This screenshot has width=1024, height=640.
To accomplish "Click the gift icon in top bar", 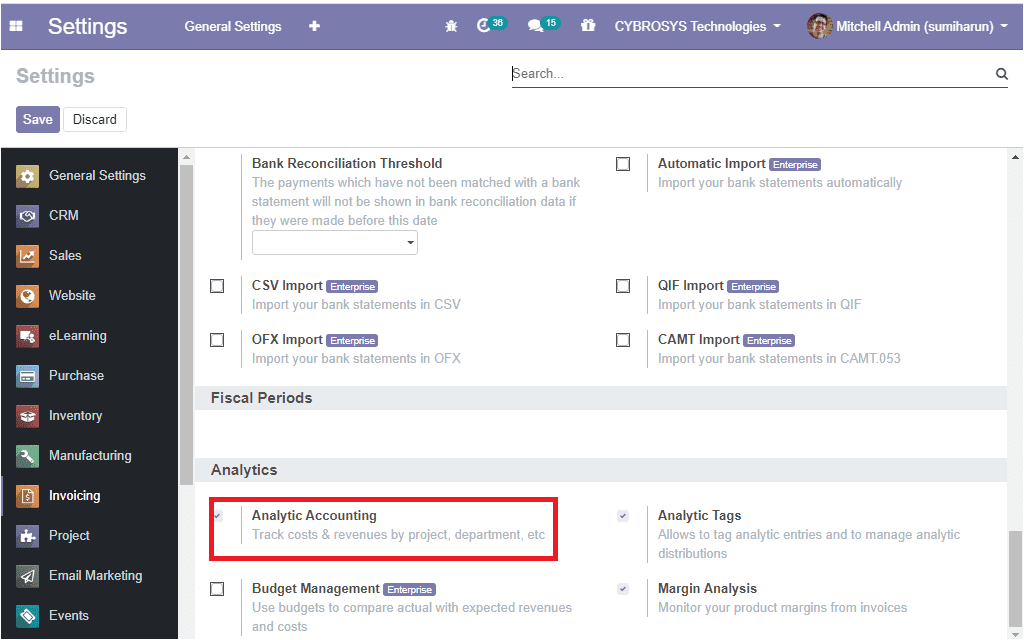I will 588,25.
